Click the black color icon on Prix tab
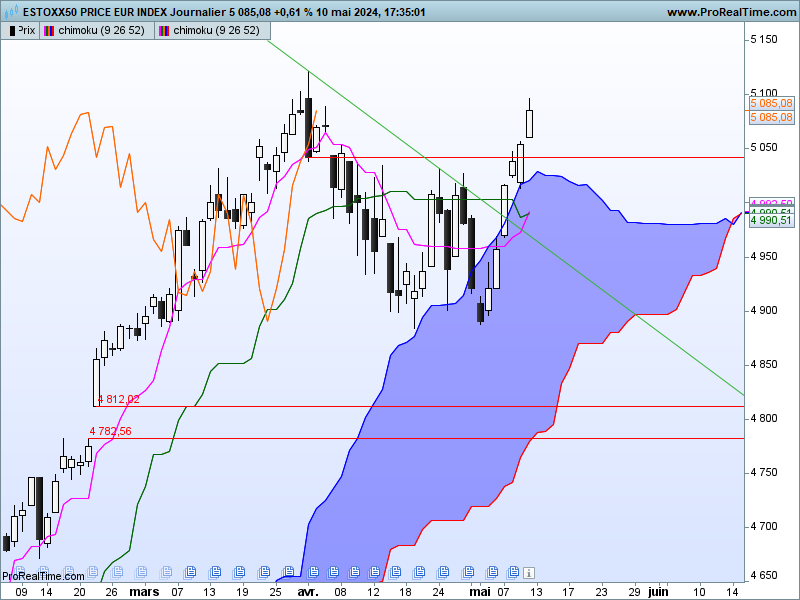 [x=12, y=31]
